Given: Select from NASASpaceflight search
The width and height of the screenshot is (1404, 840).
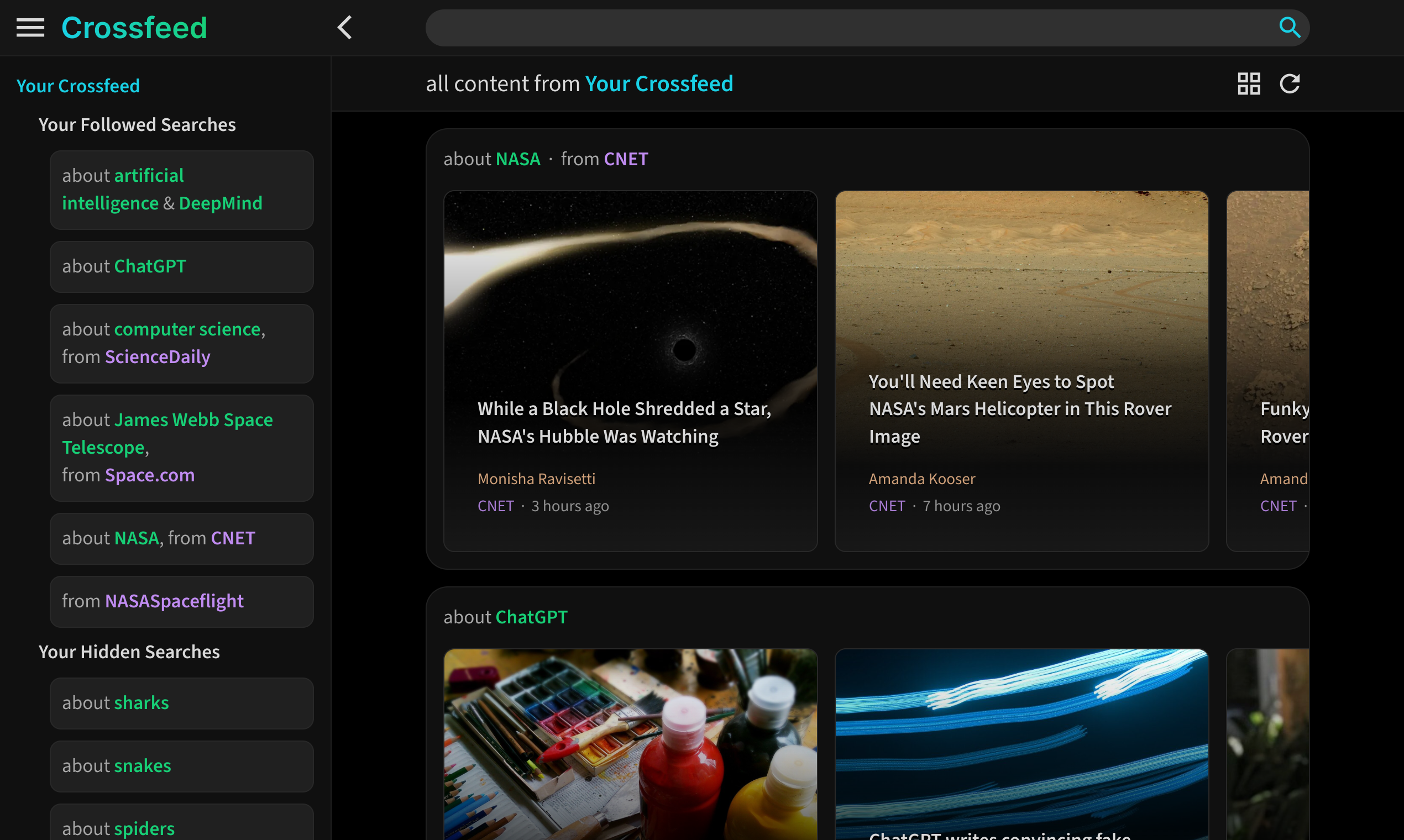Looking at the screenshot, I should pos(182,601).
